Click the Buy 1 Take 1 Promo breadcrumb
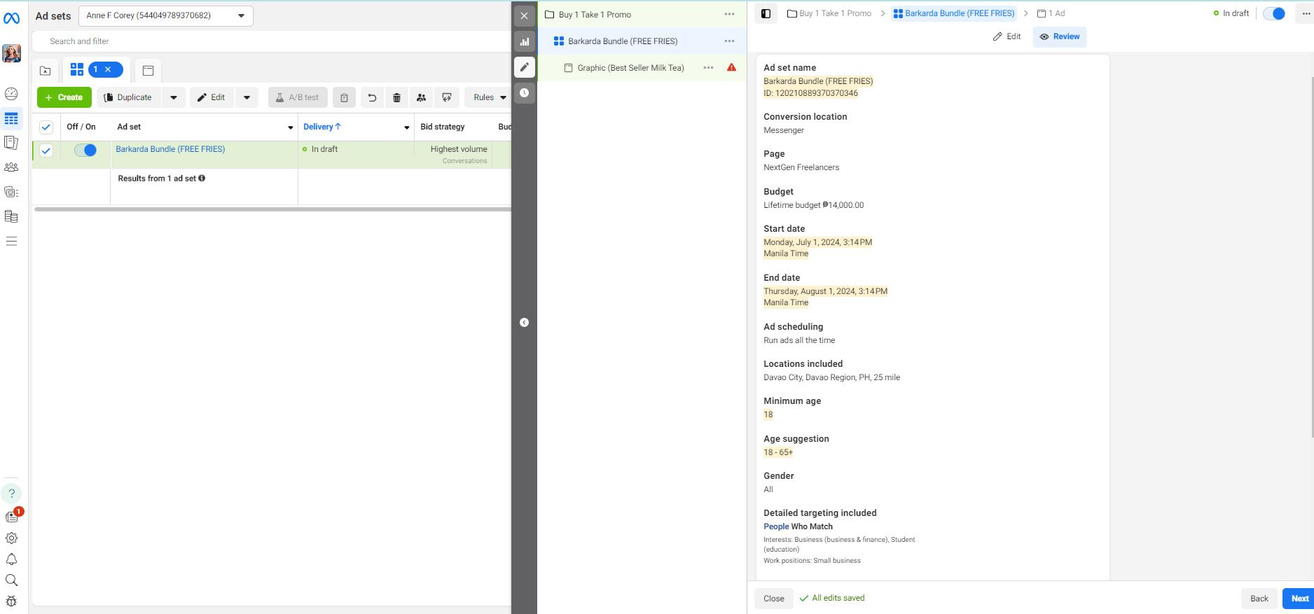Image resolution: width=1314 pixels, height=614 pixels. (x=829, y=14)
